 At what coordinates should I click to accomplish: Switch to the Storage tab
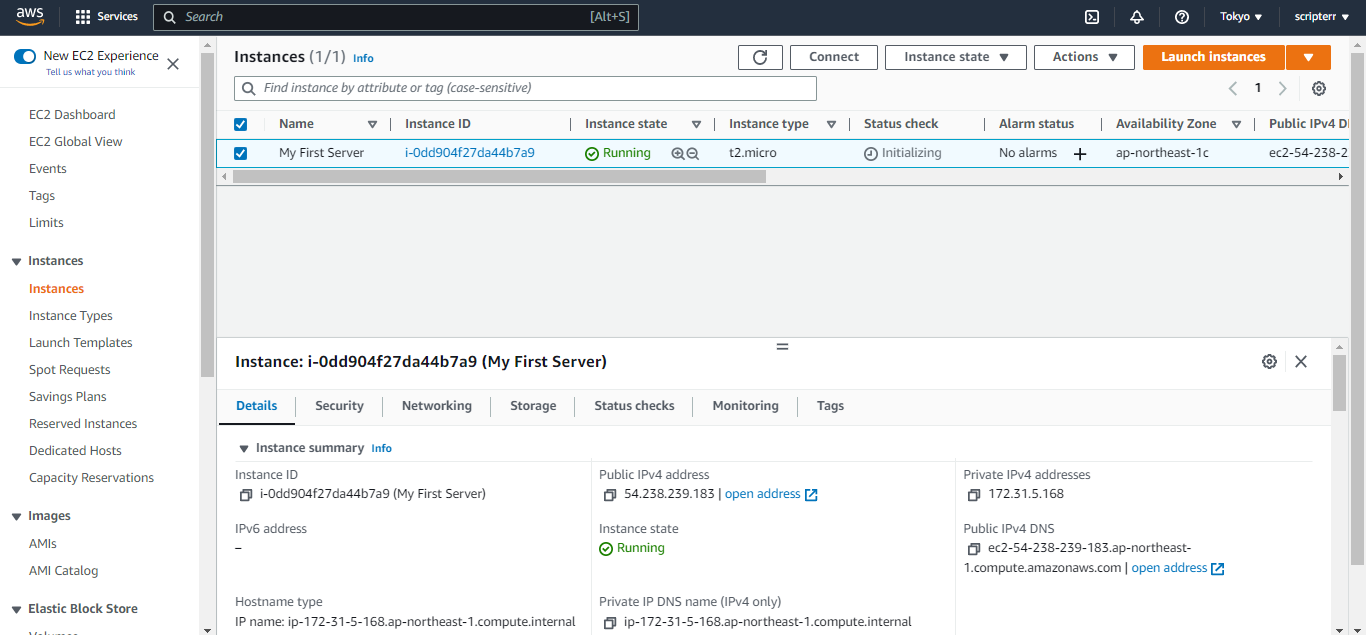click(x=533, y=406)
